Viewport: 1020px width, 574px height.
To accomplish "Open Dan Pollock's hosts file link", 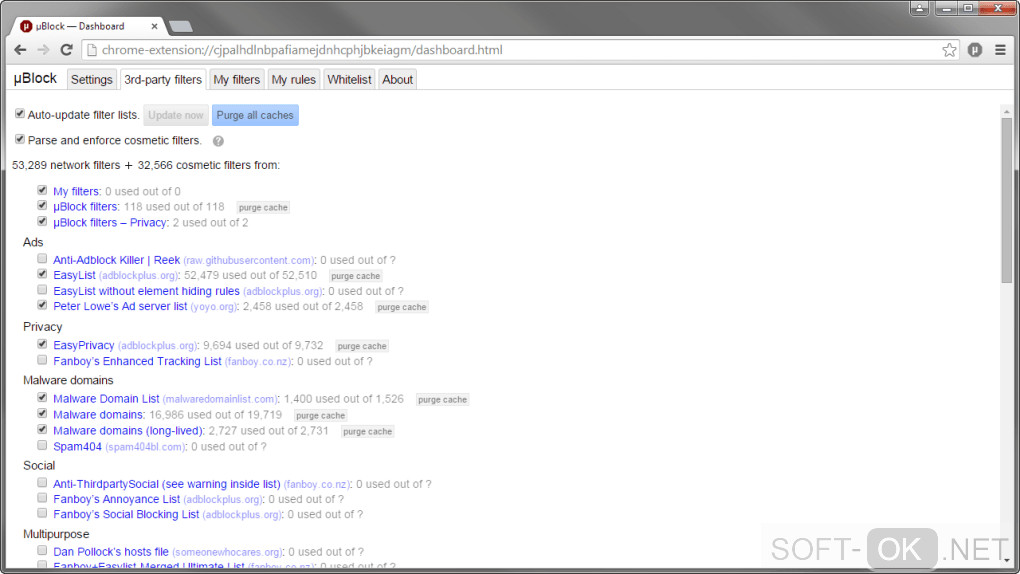I will (x=111, y=552).
